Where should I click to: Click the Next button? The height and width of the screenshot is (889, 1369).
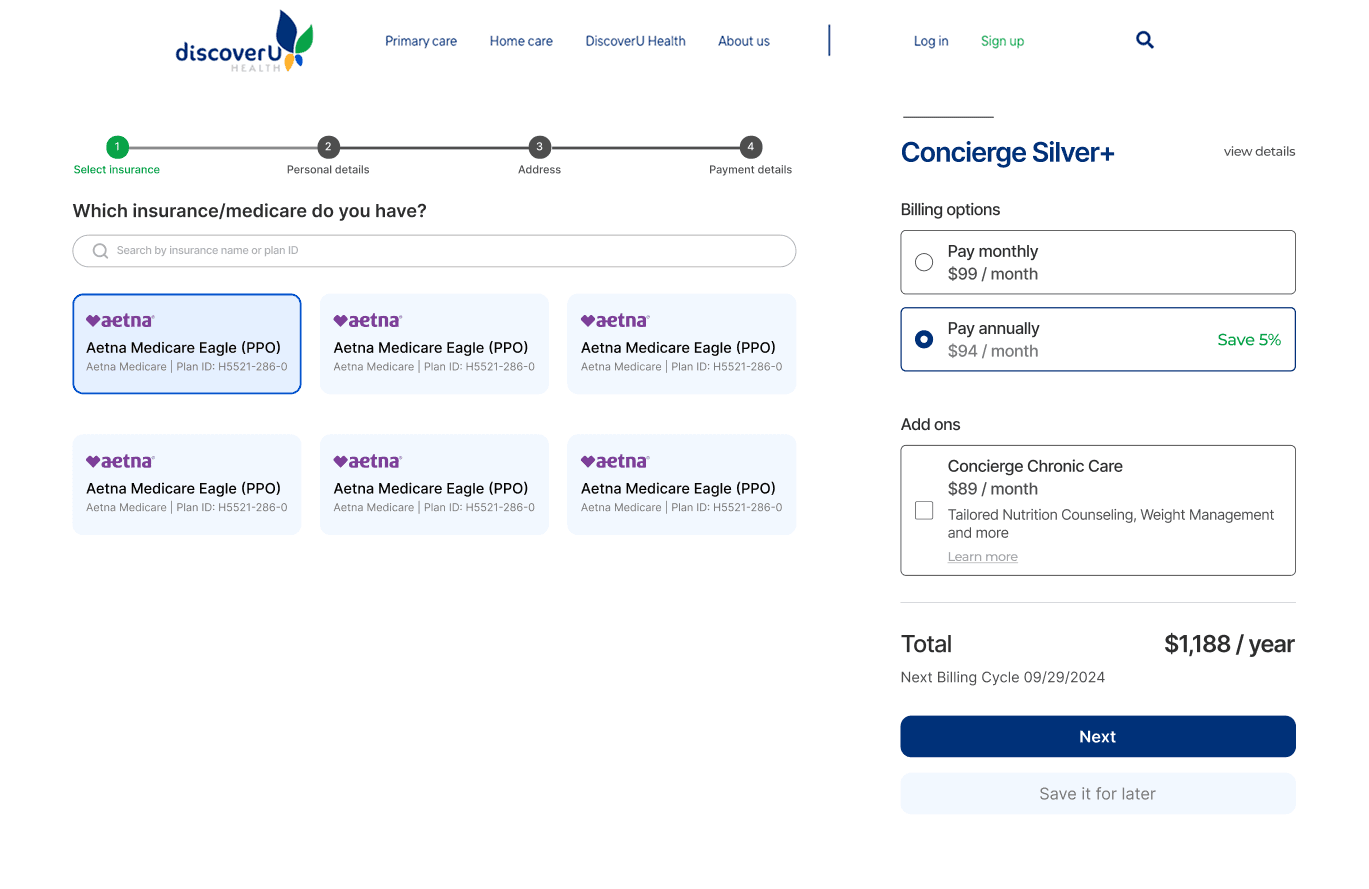tap(1098, 736)
